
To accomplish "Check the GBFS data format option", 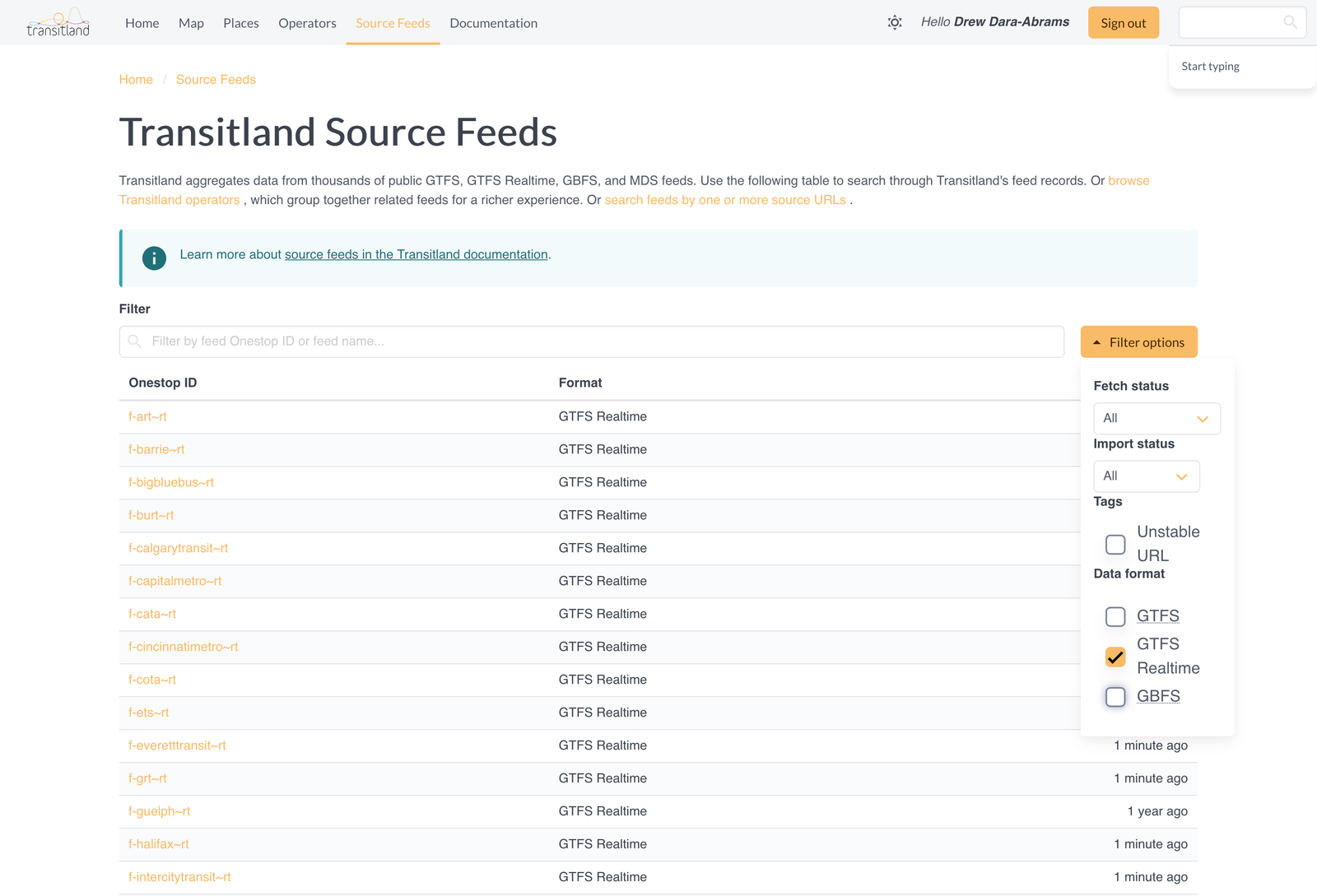I will click(x=1115, y=697).
